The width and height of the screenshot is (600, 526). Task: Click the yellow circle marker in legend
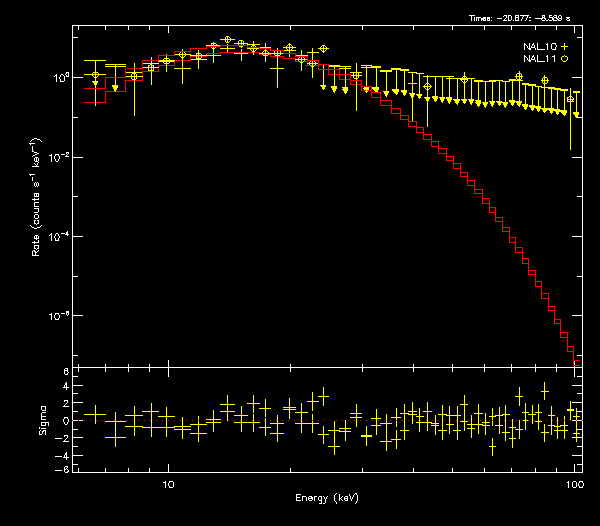pos(564,59)
